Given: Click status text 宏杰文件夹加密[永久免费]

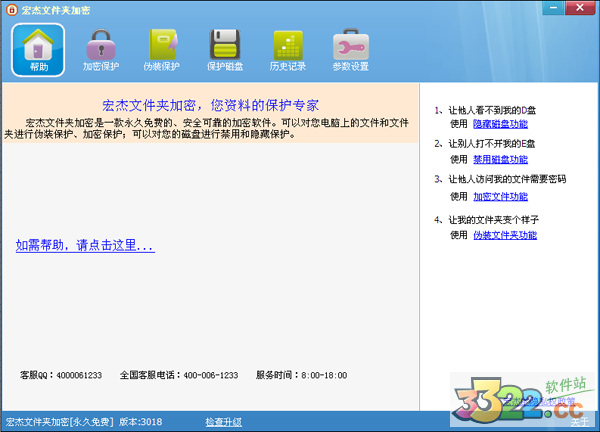Looking at the screenshot, I should (59, 422).
